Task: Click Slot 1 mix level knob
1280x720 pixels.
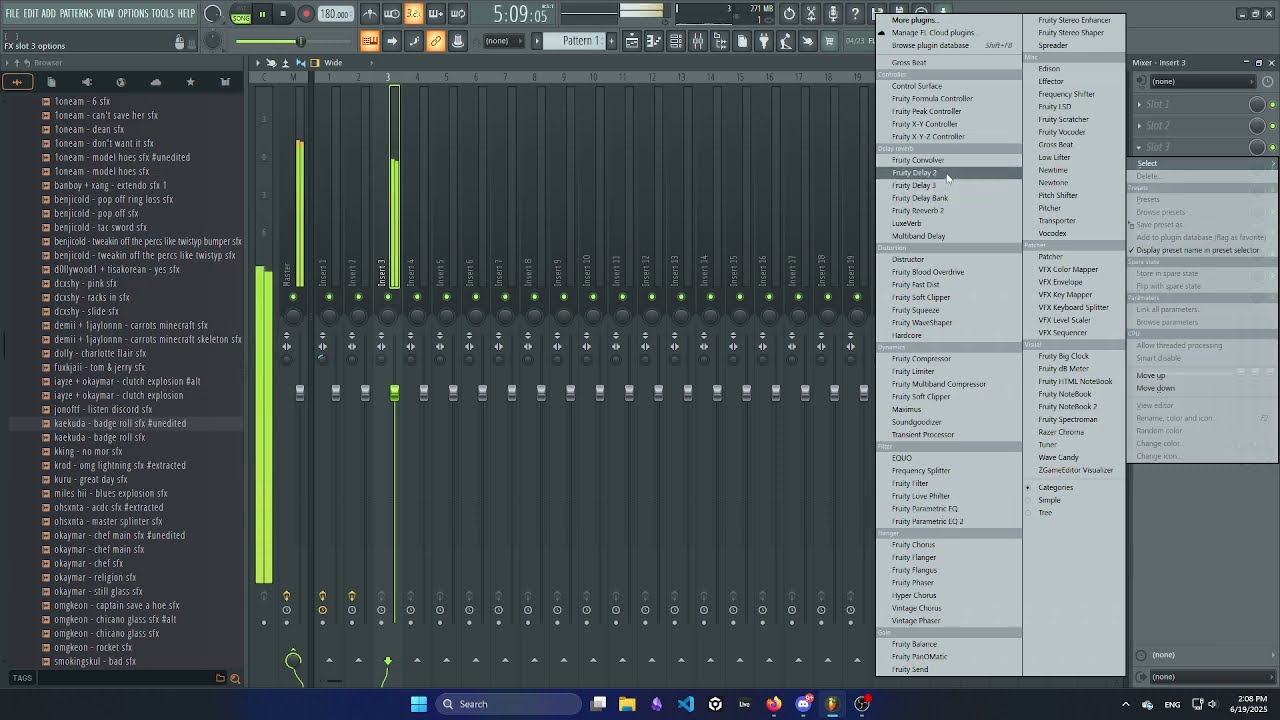Action: [1257, 105]
